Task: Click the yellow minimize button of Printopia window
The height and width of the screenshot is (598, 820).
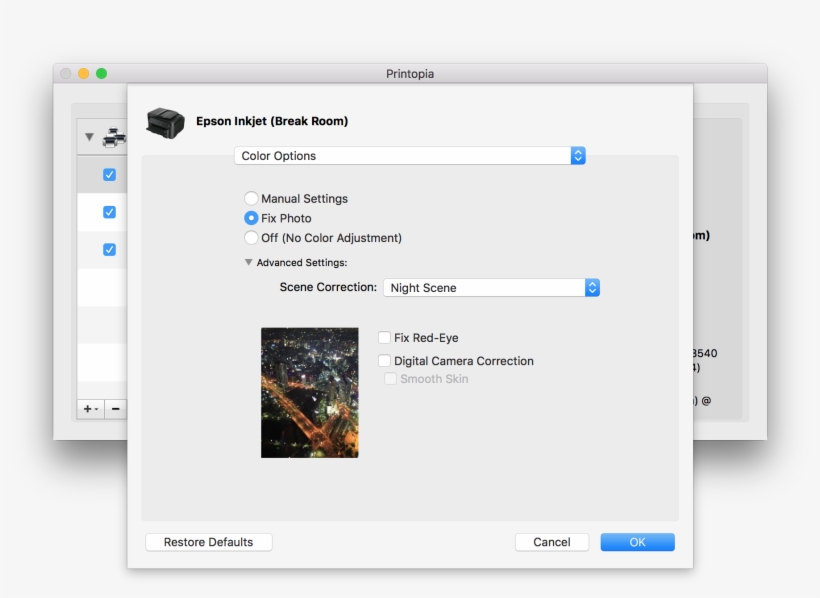Action: click(84, 74)
